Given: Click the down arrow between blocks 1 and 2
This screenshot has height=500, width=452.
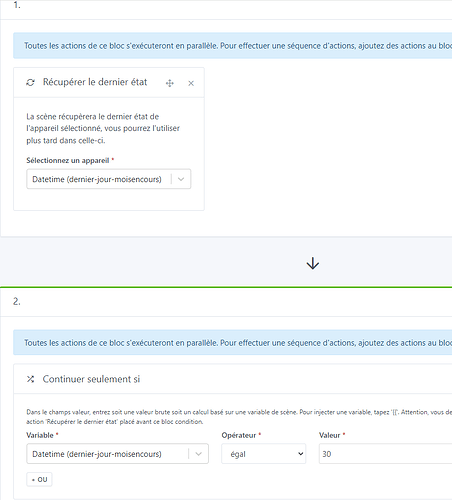Looking at the screenshot, I should [x=313, y=263].
